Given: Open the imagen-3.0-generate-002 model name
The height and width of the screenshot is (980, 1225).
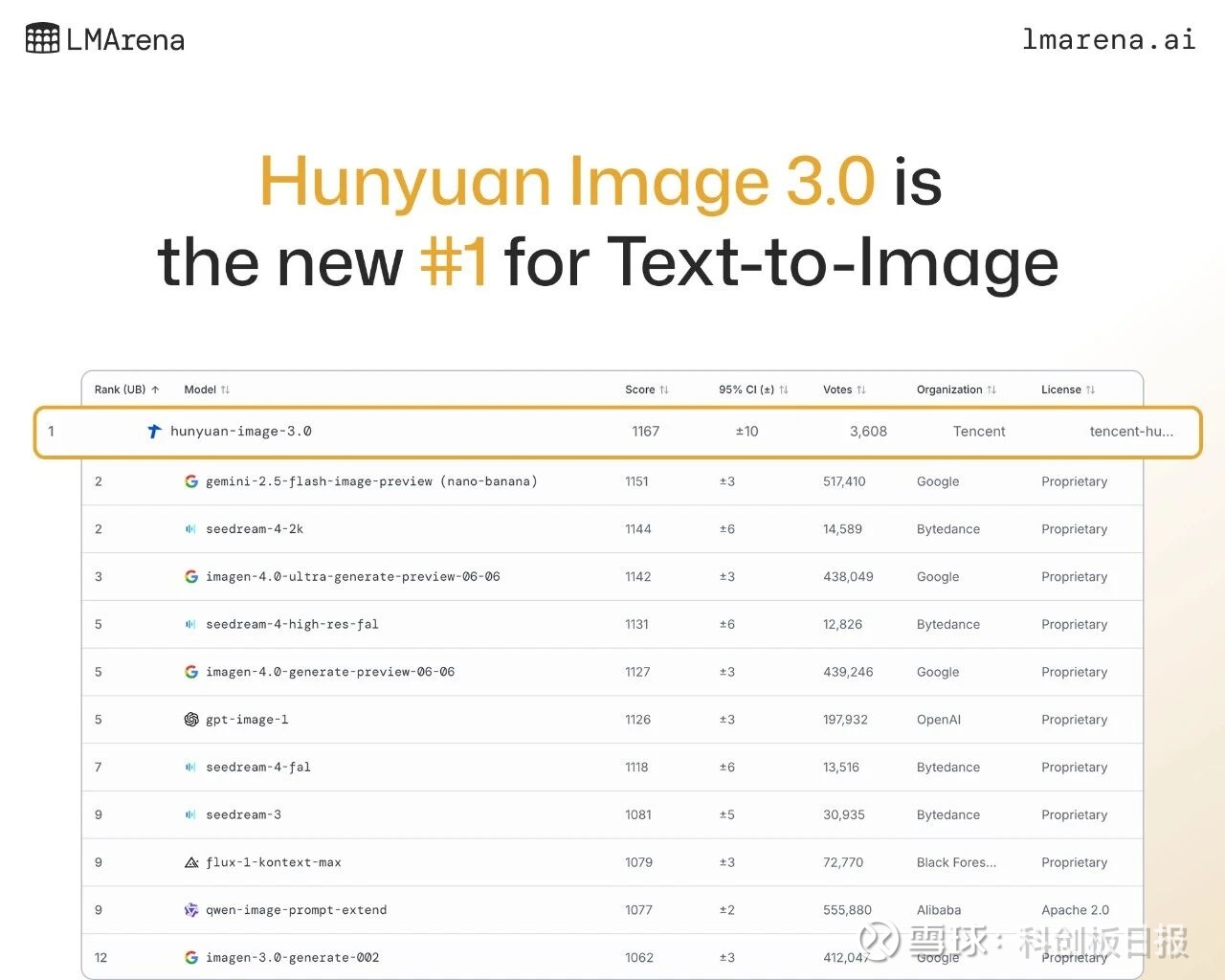Looking at the screenshot, I should (293, 958).
